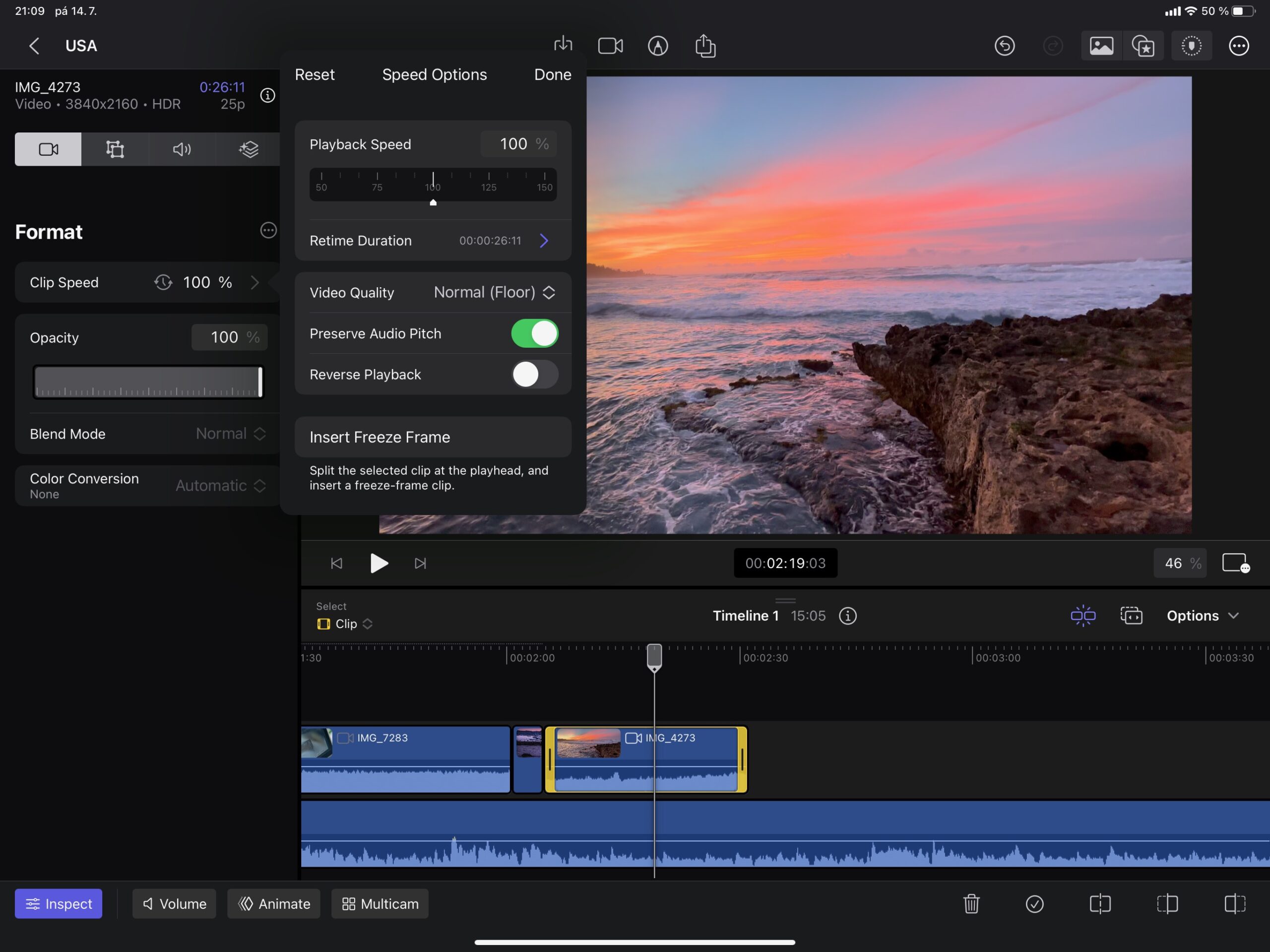The image size is (1270, 952).
Task: Expand the timeline Options menu
Action: click(1202, 616)
